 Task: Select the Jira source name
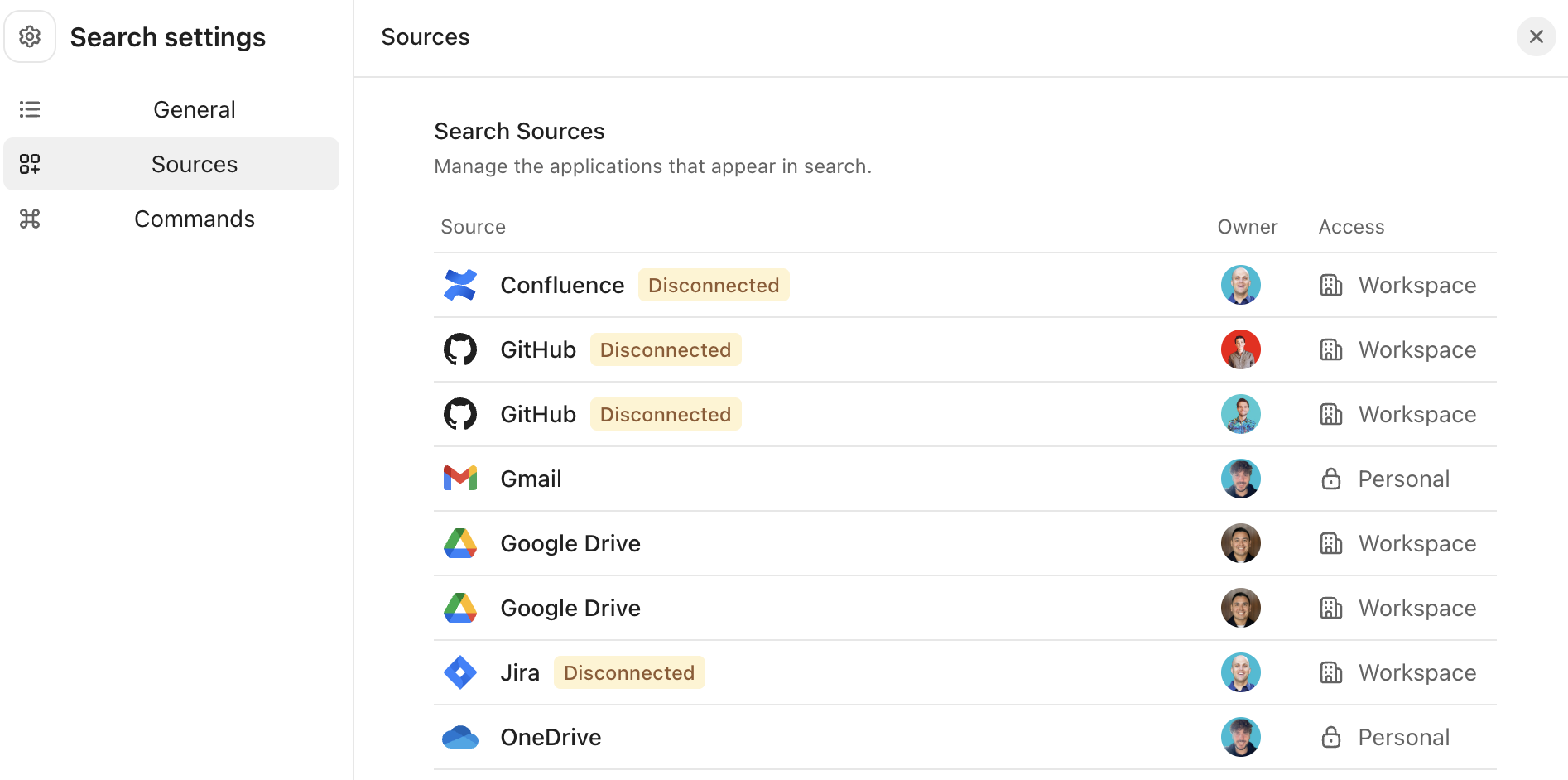[x=520, y=672]
